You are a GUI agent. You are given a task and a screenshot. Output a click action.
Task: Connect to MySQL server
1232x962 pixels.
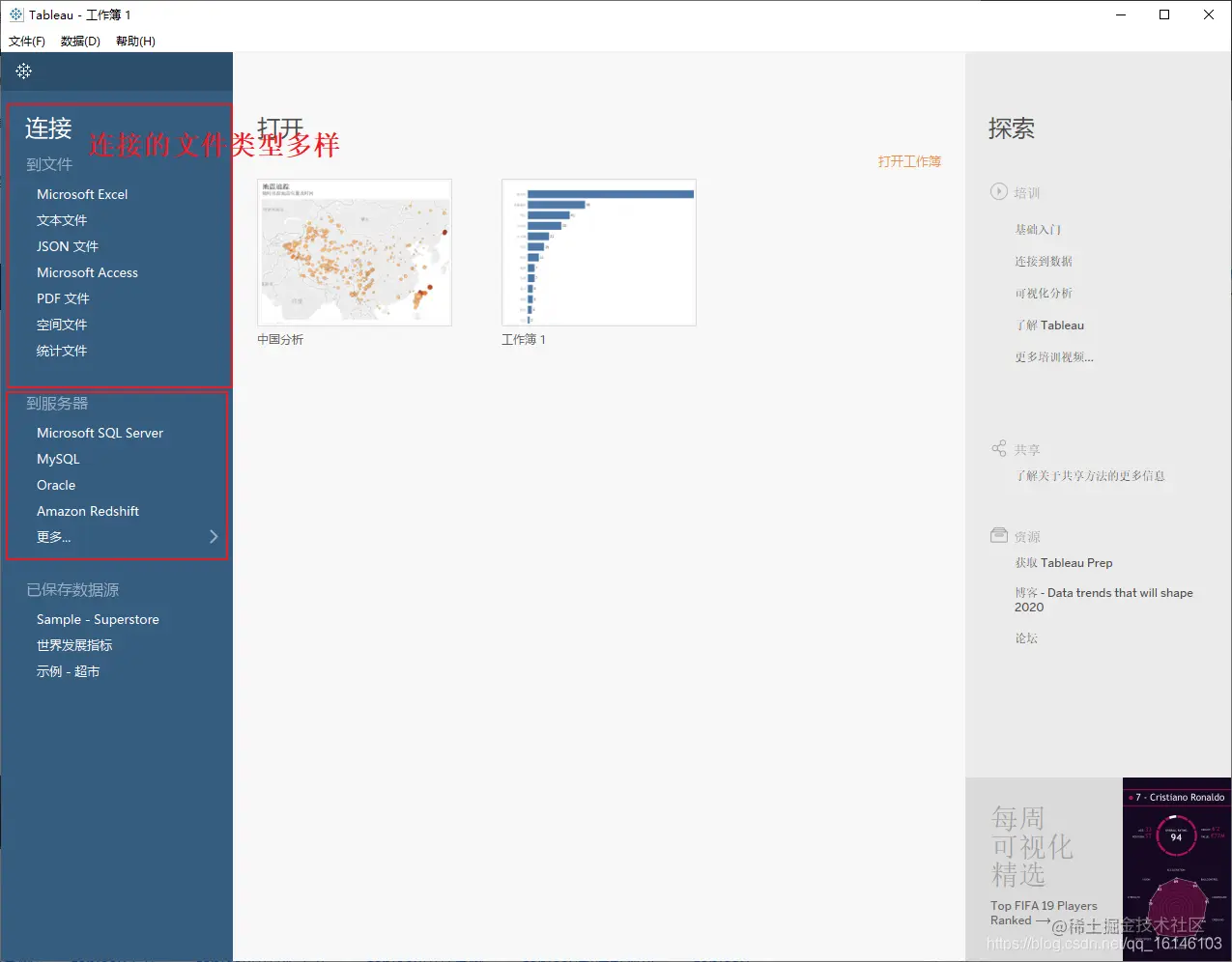tap(58, 459)
